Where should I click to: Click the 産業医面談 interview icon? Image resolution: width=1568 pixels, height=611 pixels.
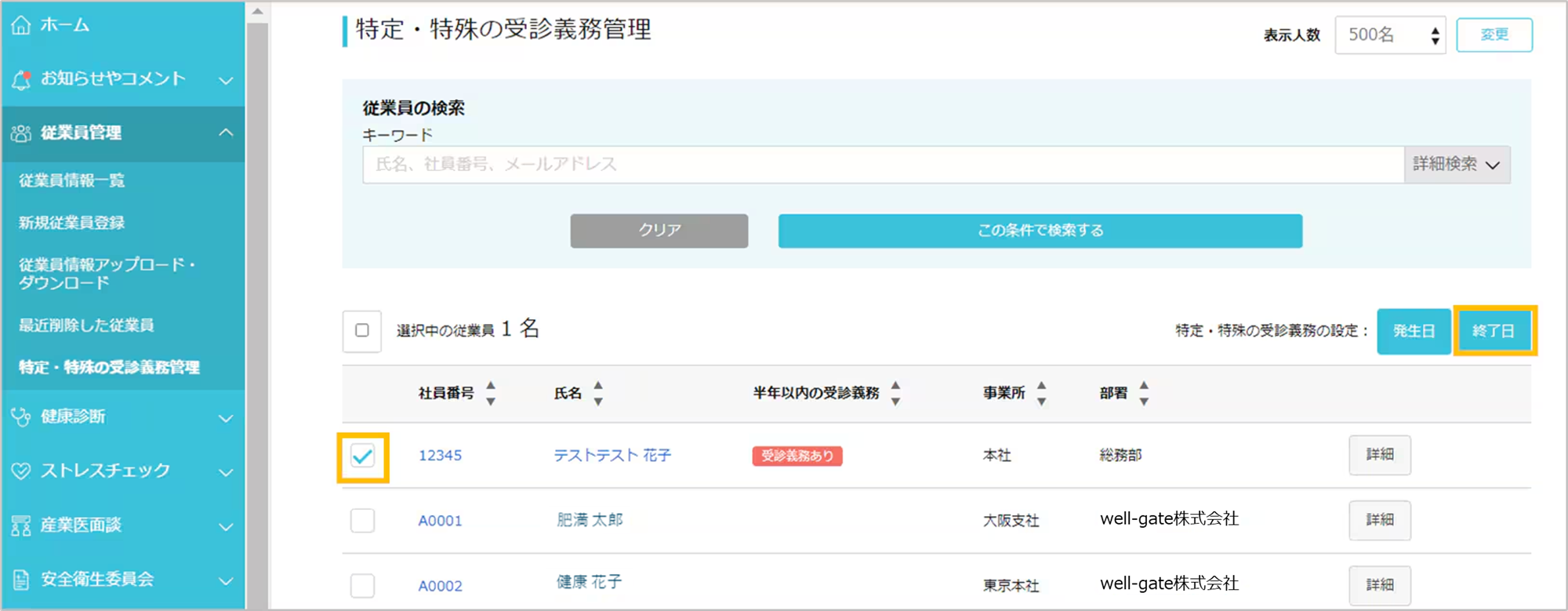tap(21, 526)
